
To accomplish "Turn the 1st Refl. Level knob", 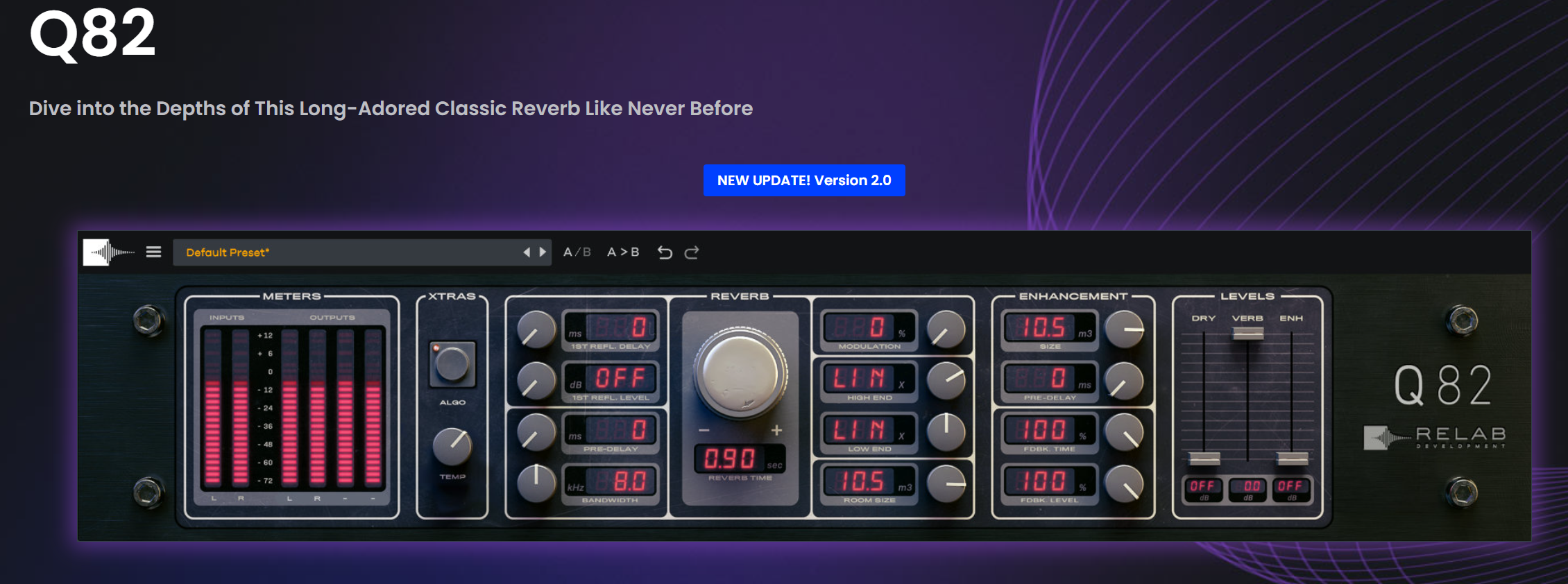I will click(x=536, y=381).
